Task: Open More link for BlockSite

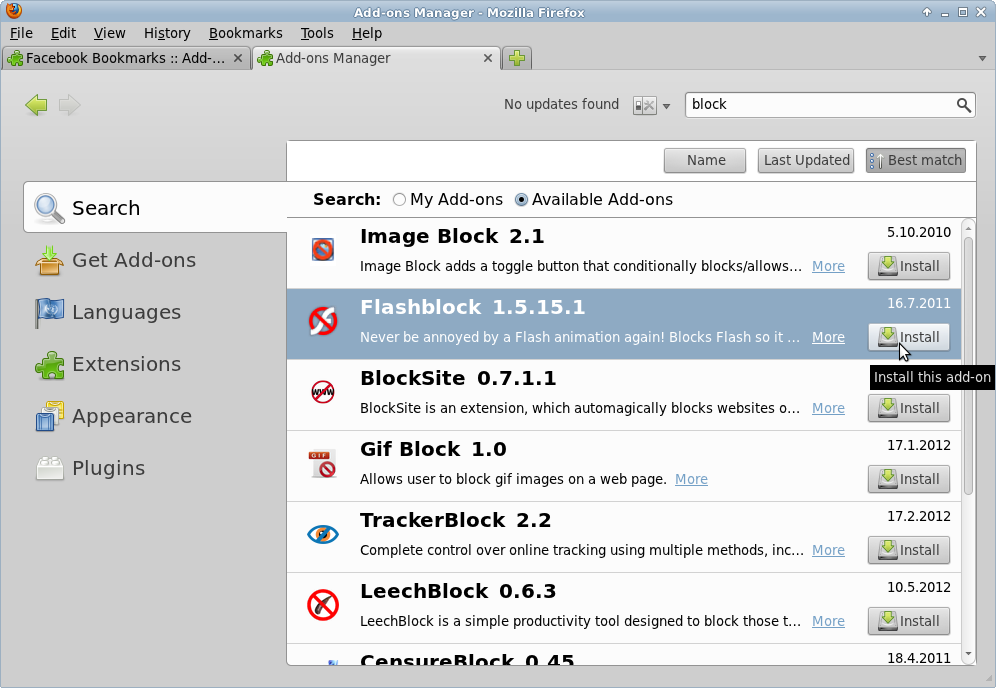Action: [x=828, y=408]
